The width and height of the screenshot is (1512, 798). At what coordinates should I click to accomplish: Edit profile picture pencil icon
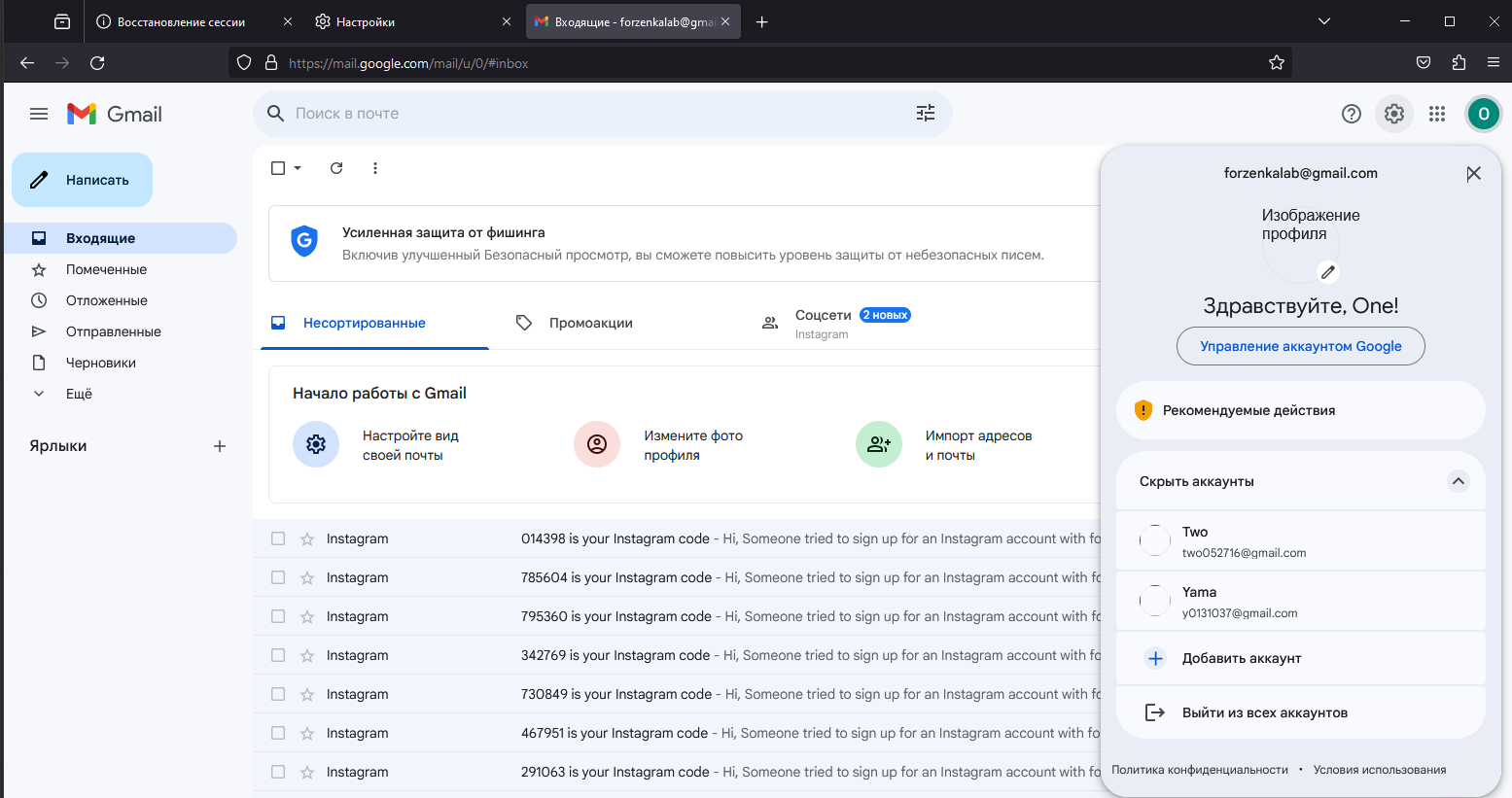[x=1328, y=272]
